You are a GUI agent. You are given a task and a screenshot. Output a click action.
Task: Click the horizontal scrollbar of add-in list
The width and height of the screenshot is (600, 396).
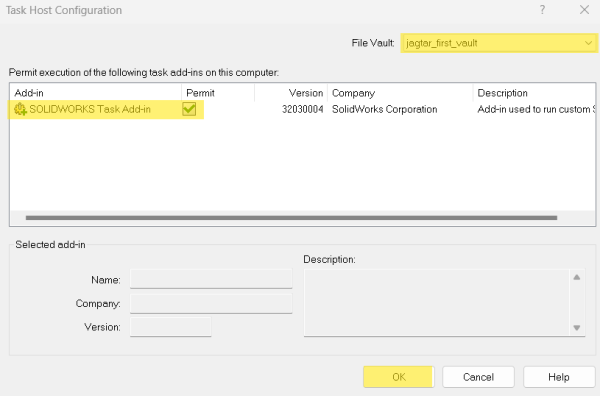click(291, 218)
